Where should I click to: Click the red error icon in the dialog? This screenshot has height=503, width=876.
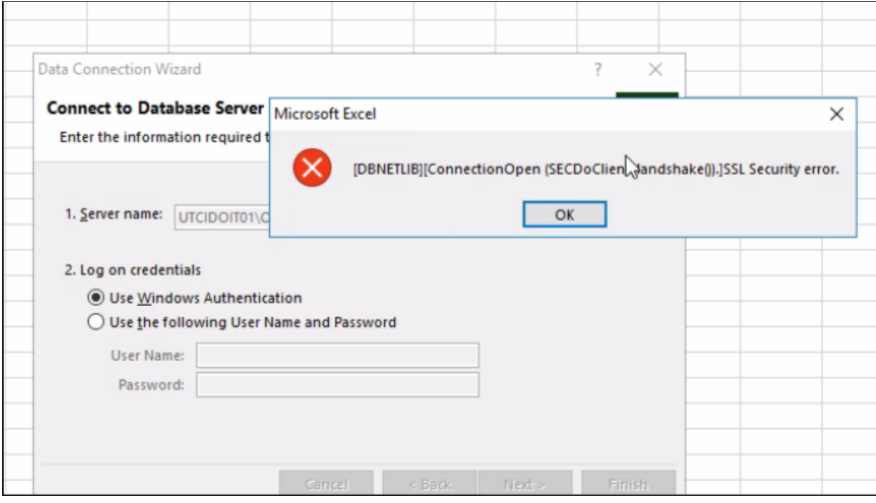(312, 168)
